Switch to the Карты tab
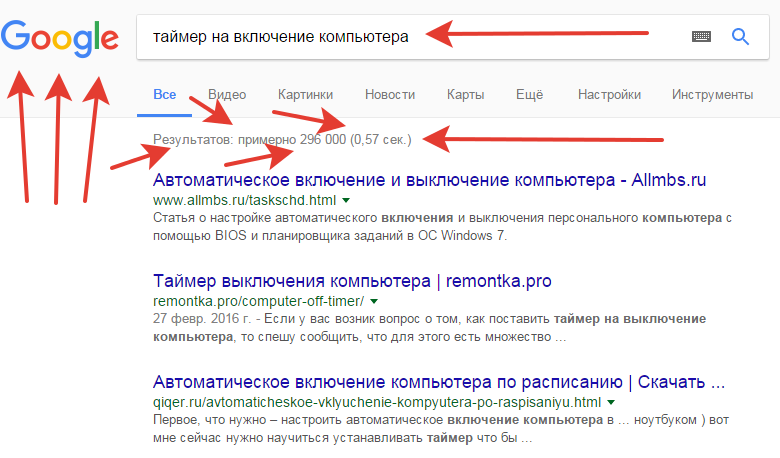The height and width of the screenshot is (458, 780). coord(466,94)
